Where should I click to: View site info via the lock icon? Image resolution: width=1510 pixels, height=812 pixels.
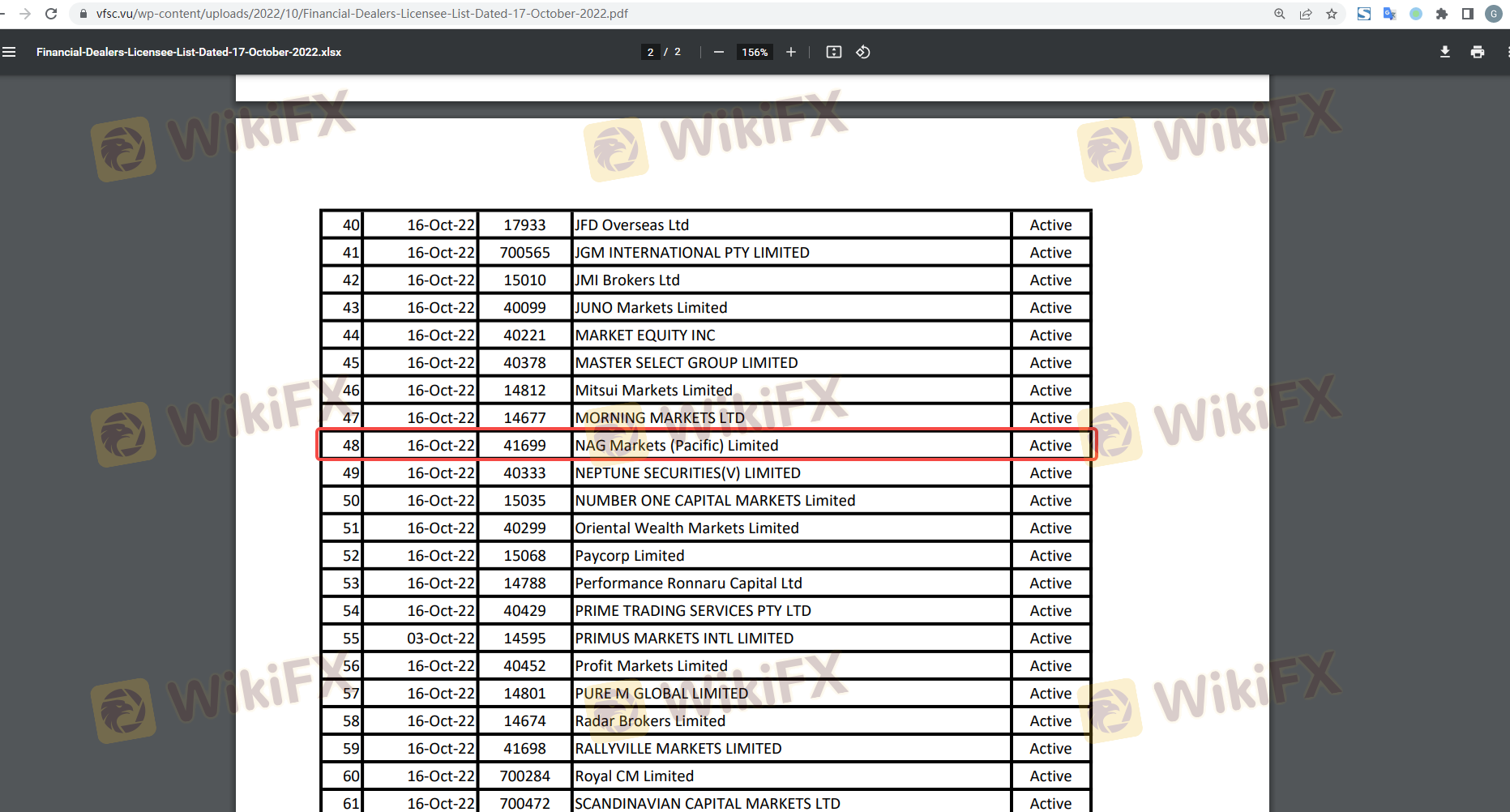(83, 14)
